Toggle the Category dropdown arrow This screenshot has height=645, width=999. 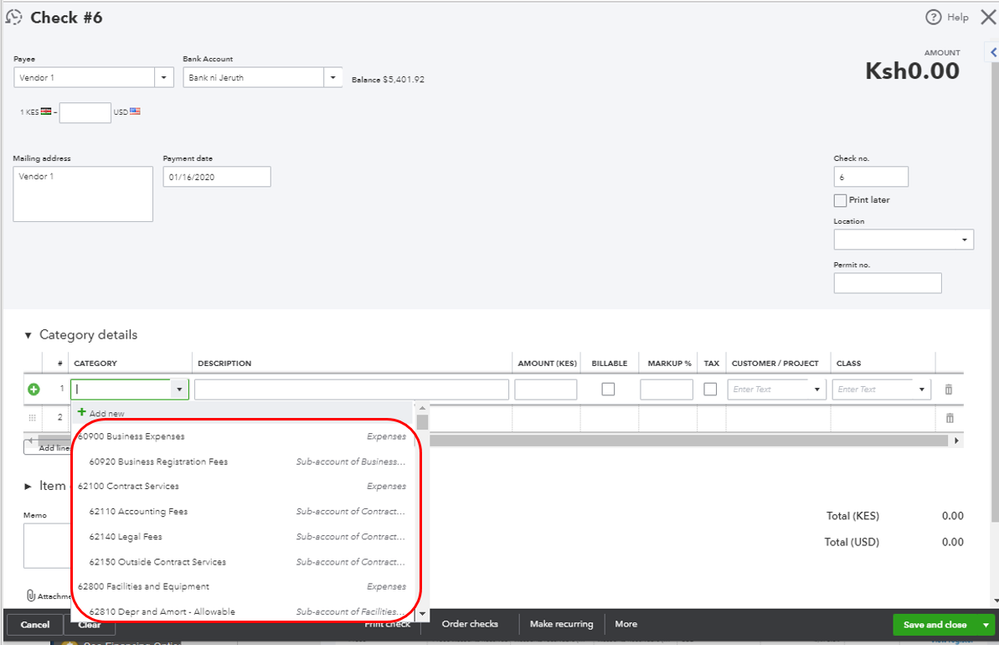pyautogui.click(x=179, y=389)
